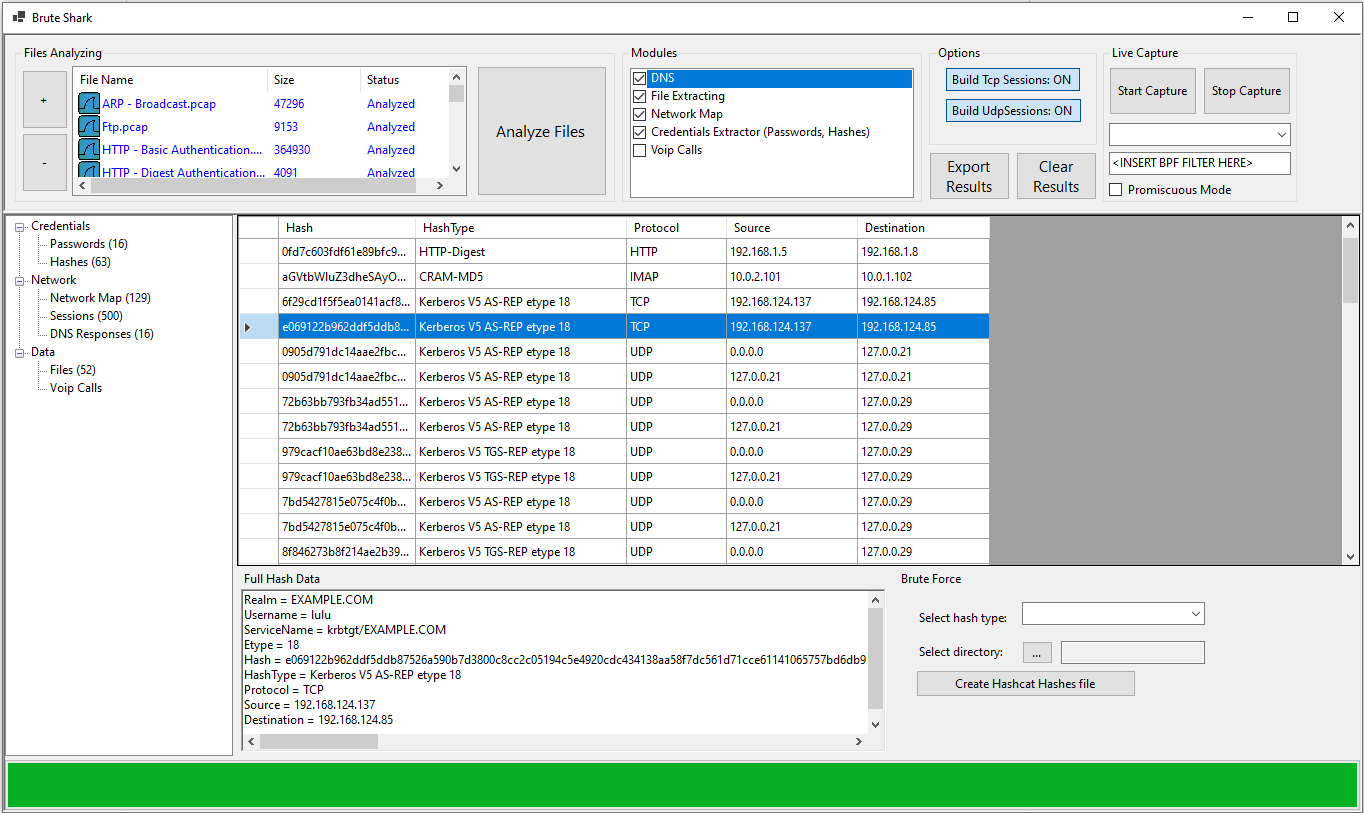This screenshot has height=813, width=1364.
Task: Open the capture interface dropdown
Action: click(x=1282, y=135)
